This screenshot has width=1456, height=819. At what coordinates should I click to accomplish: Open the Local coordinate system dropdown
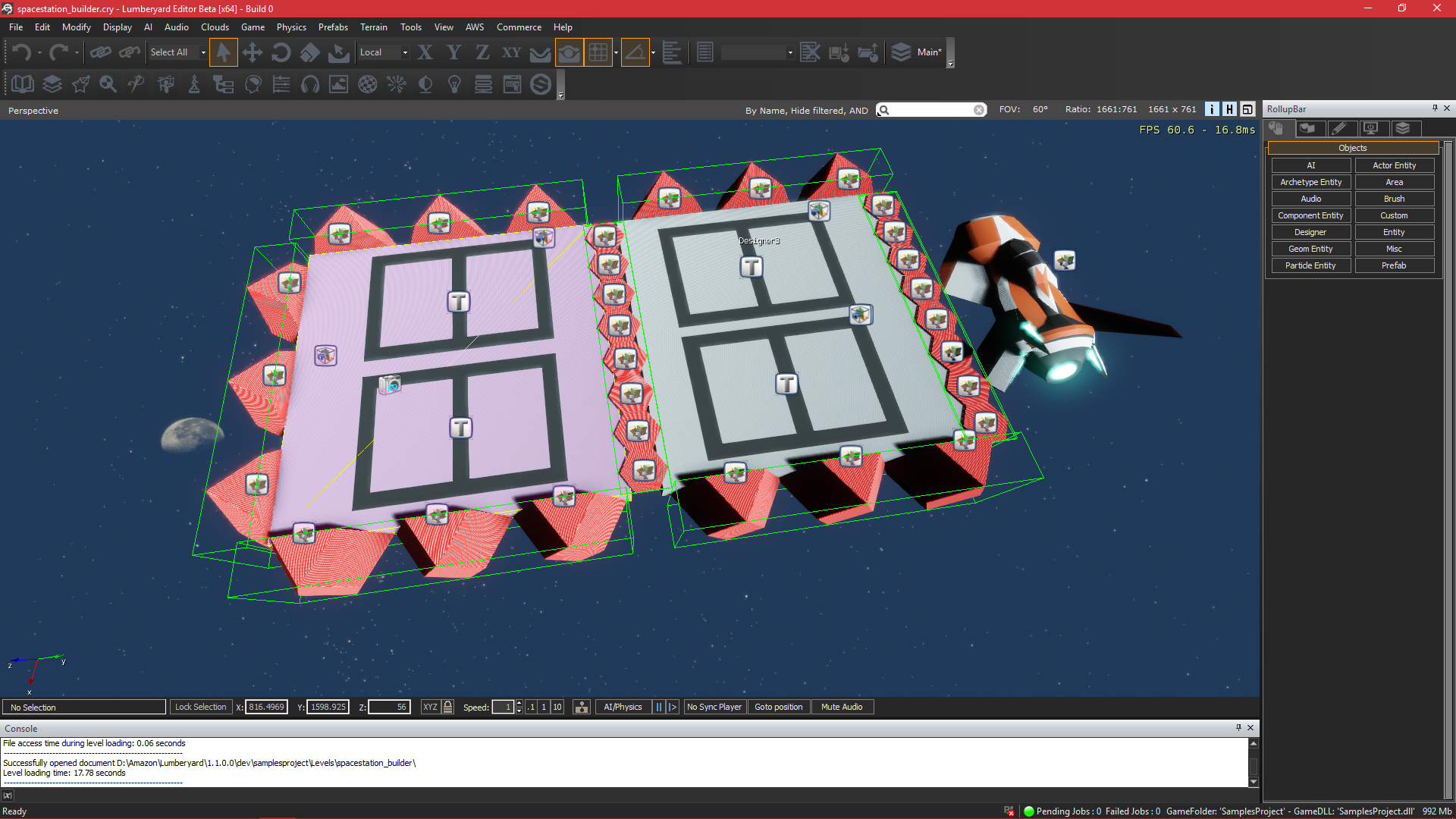(405, 52)
